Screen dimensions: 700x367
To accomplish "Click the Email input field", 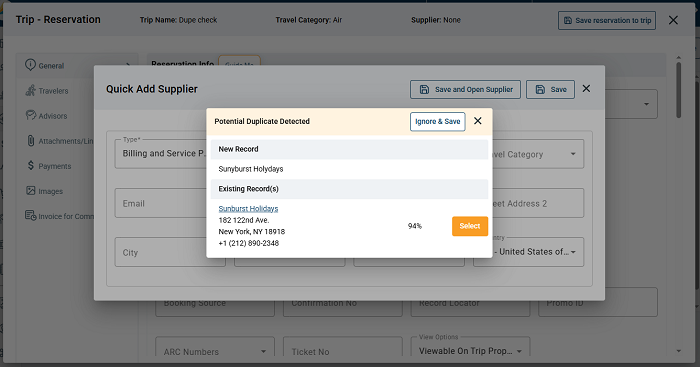I will 161,203.
